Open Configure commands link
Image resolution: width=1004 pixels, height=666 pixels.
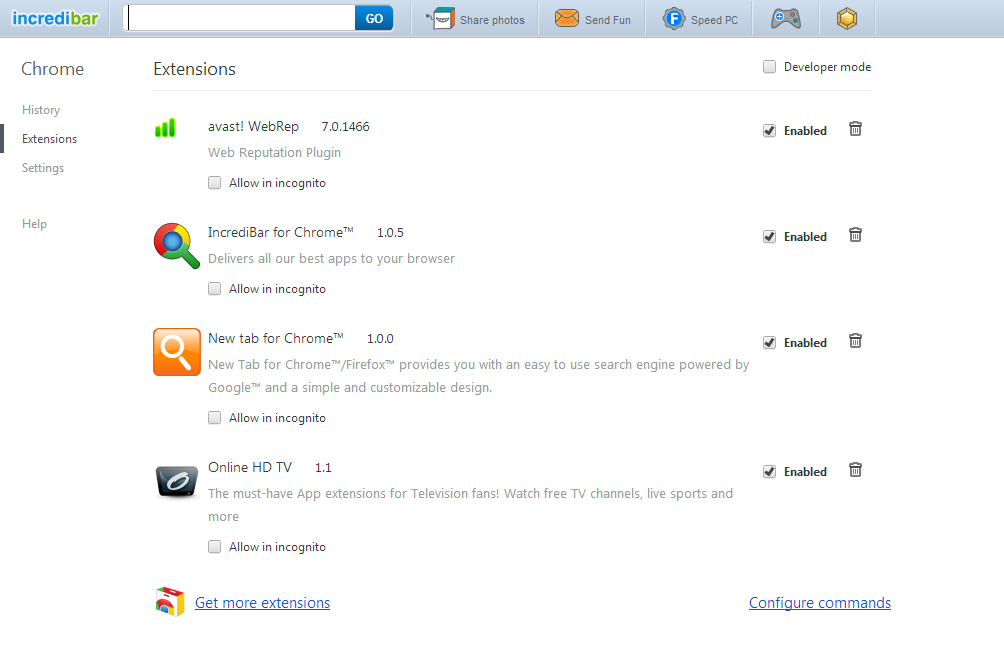click(820, 603)
